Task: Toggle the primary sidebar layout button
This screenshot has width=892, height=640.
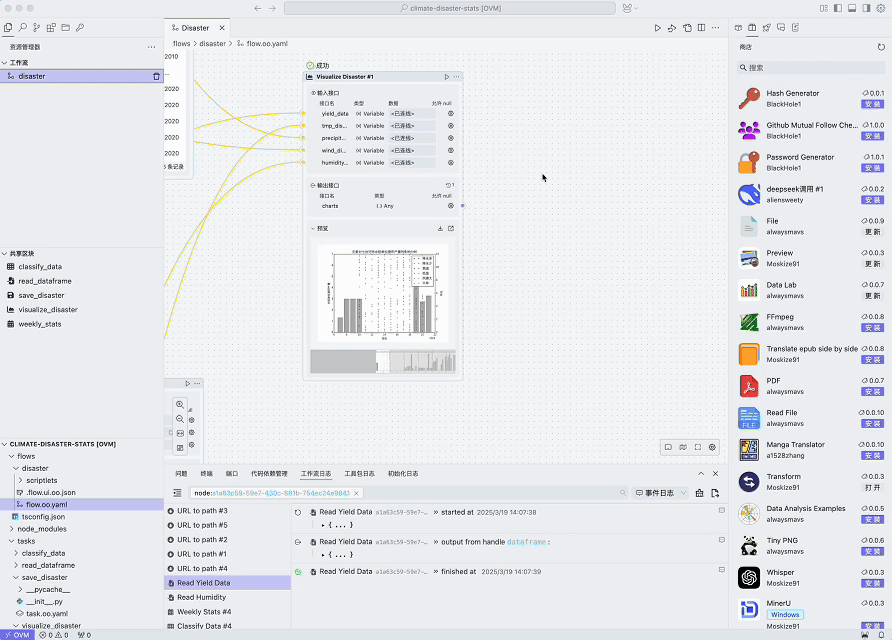Action: tap(838, 8)
